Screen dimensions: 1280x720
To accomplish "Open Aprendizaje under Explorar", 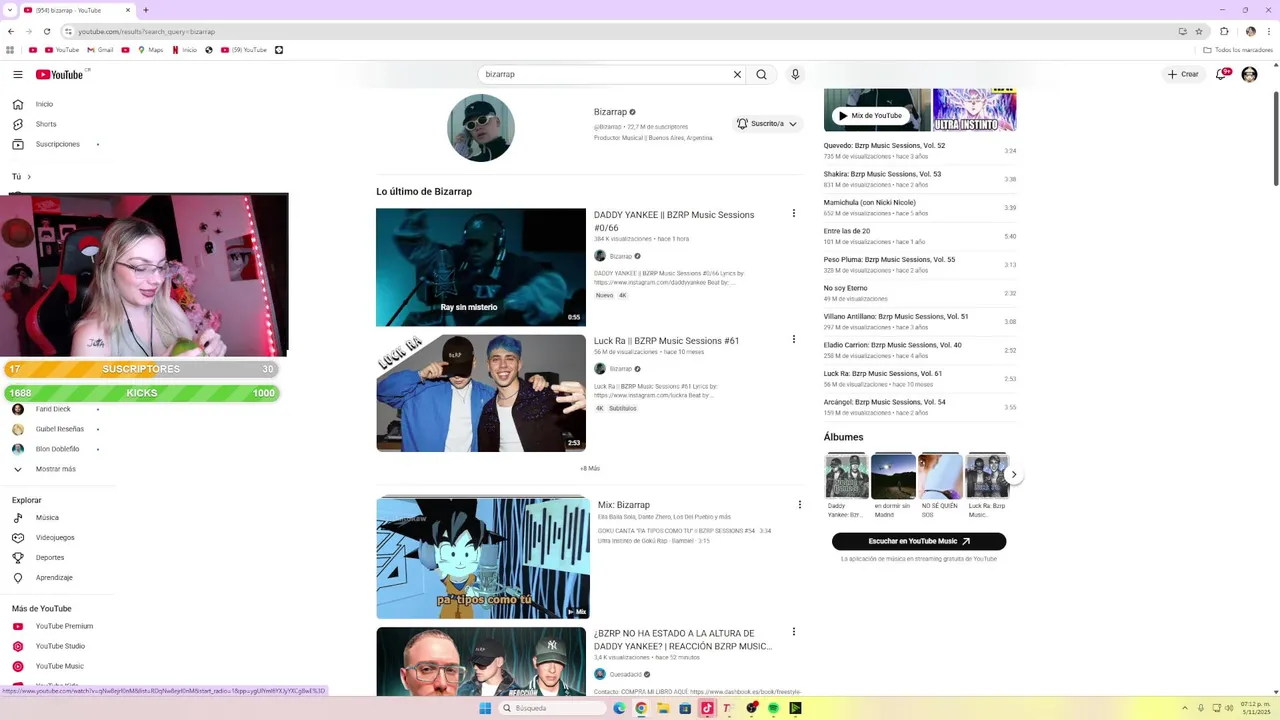I will pos(54,578).
